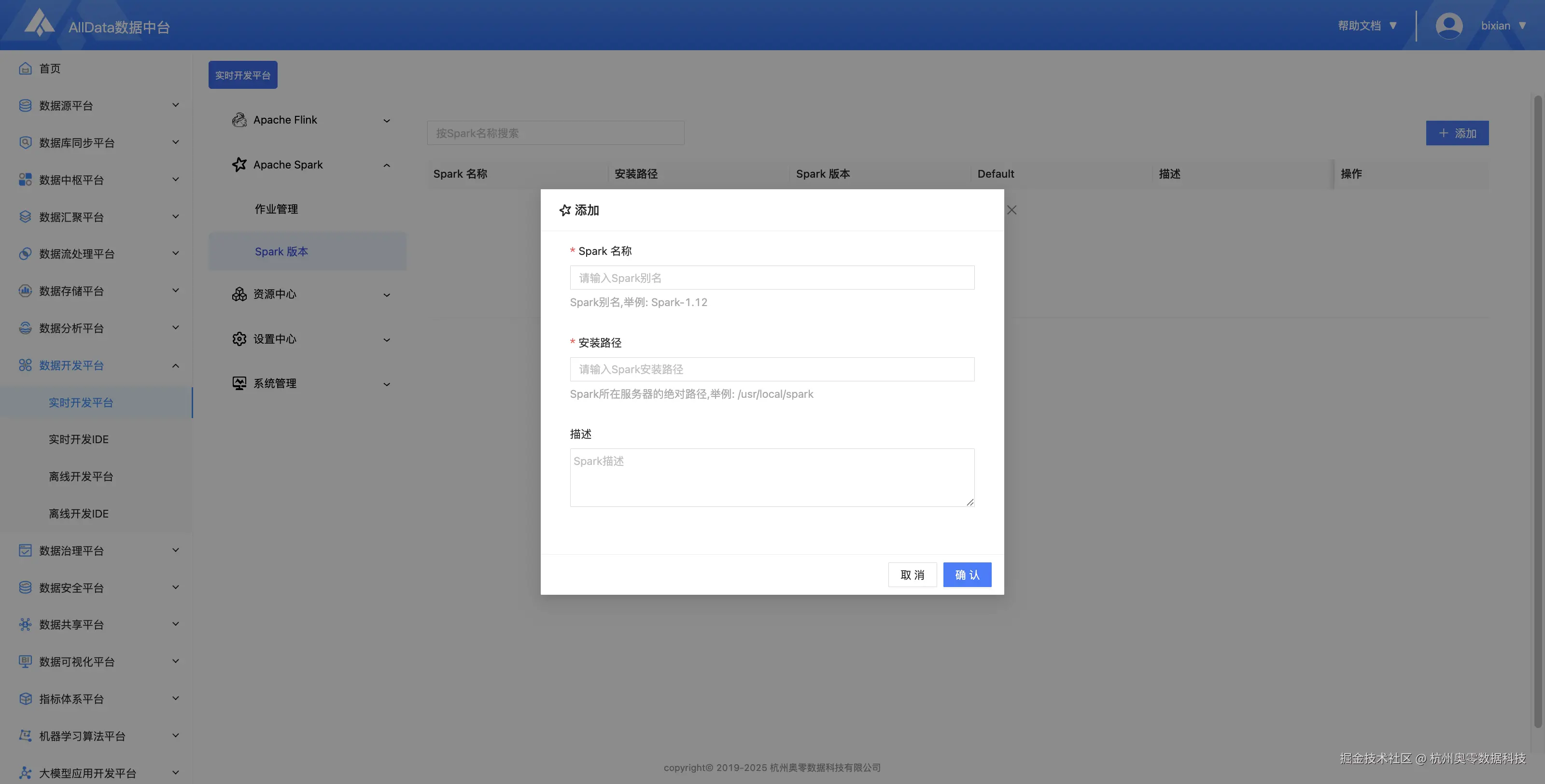
Task: Click the Apache Flink icon
Action: 239,119
